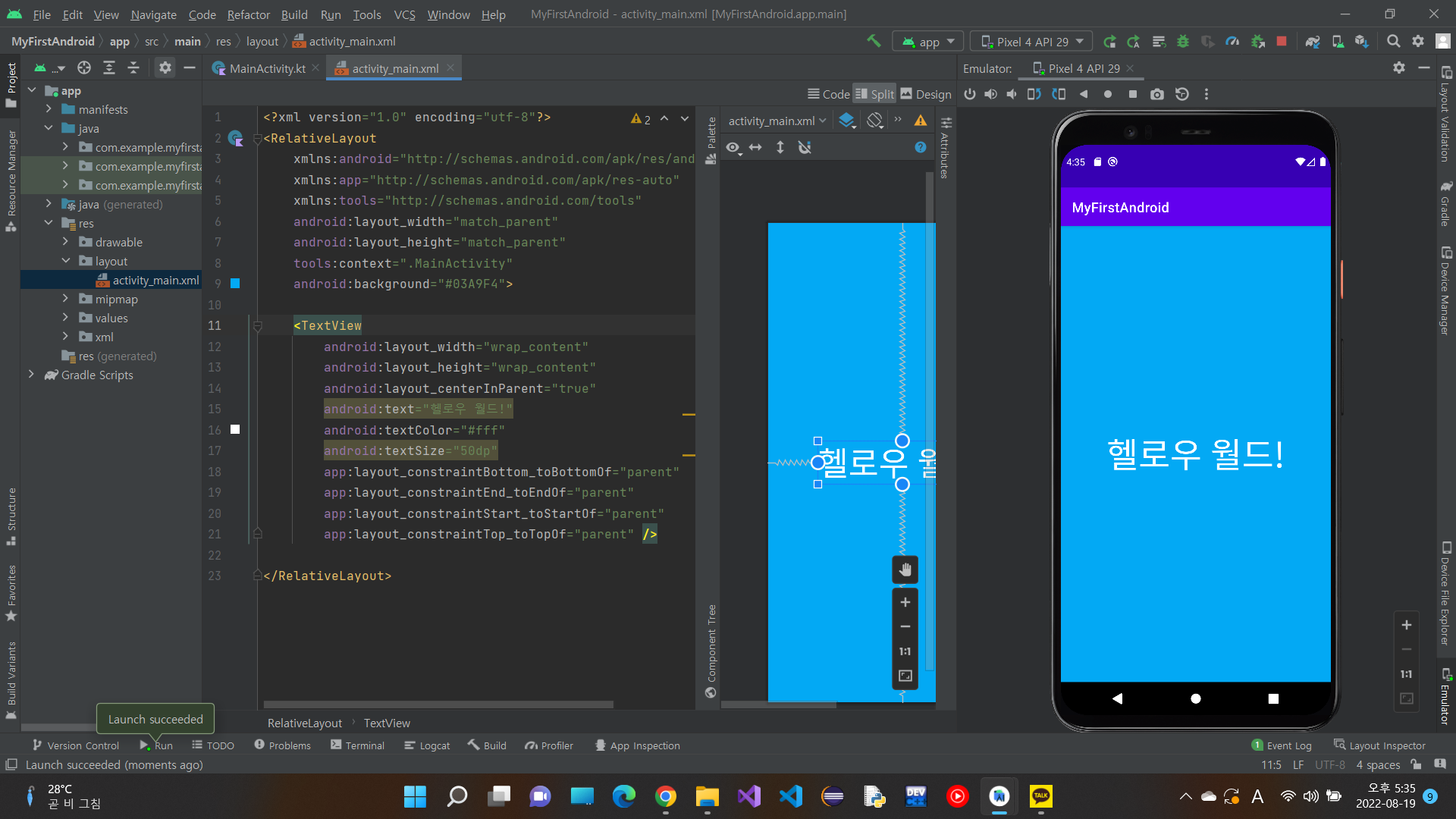Expand Gradle Scripts node
This screenshot has height=819, width=1456.
click(31, 375)
